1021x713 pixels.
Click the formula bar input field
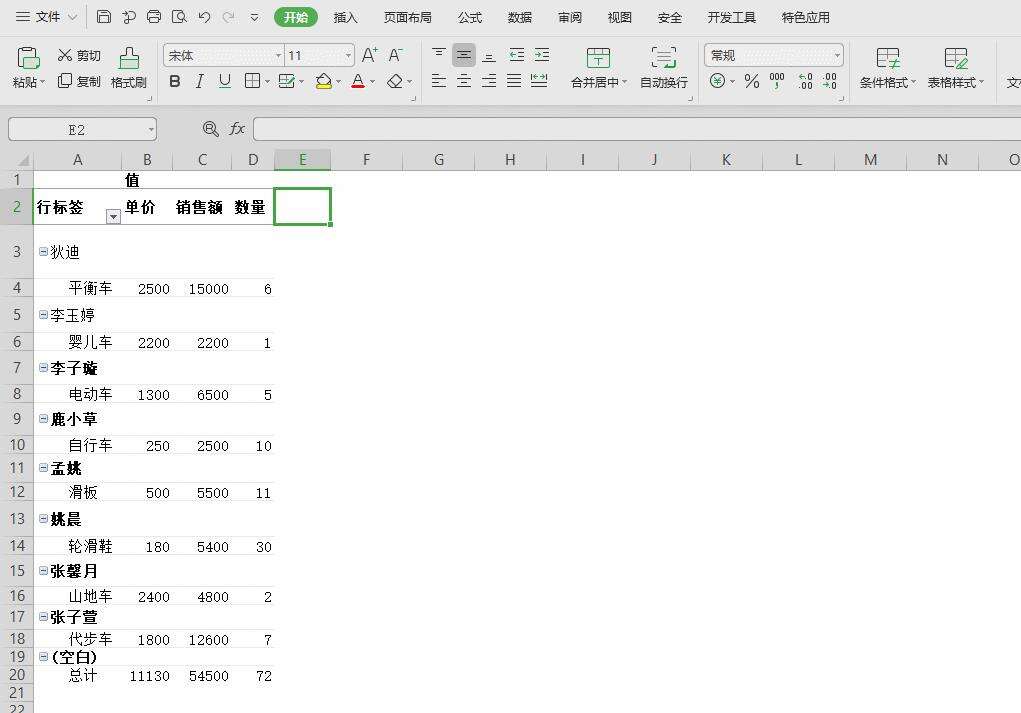tap(637, 129)
